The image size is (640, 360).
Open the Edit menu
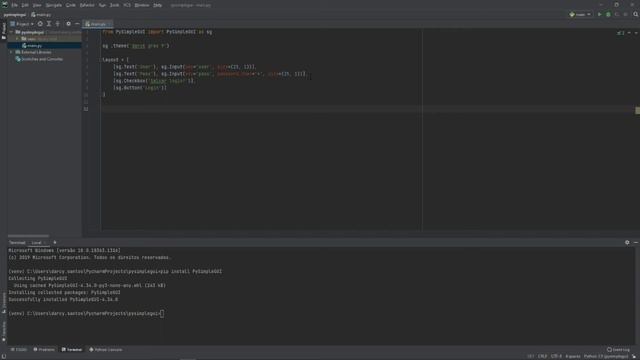[25, 5]
